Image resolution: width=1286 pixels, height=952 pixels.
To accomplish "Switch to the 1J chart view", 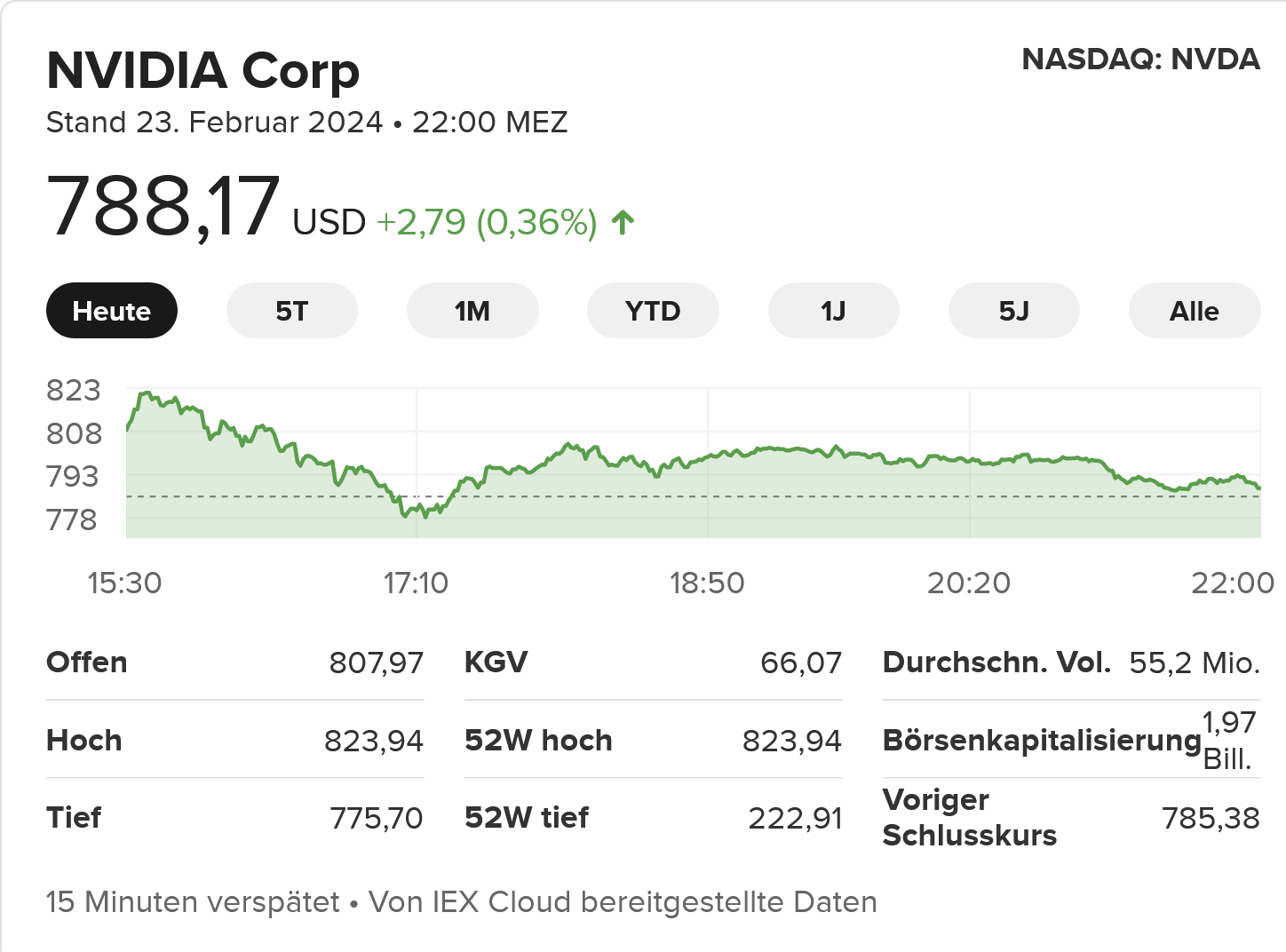I will [x=833, y=311].
